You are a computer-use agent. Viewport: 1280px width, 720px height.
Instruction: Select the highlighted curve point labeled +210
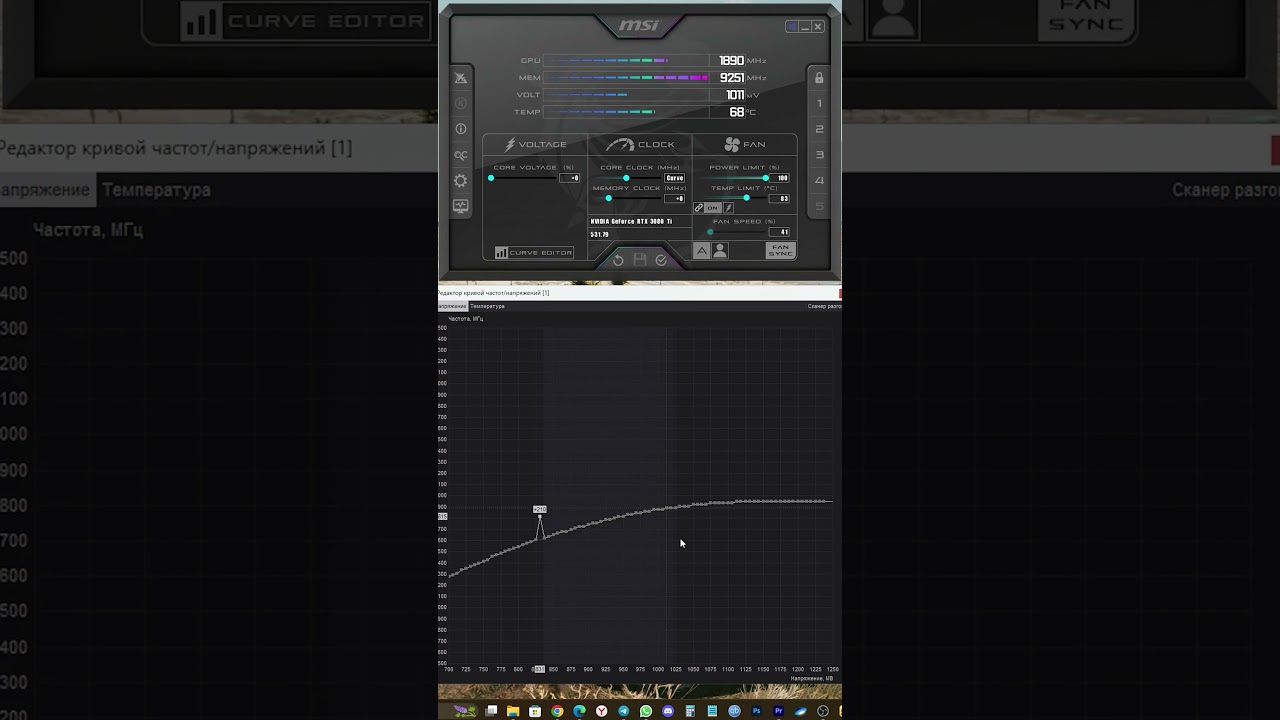(x=540, y=517)
